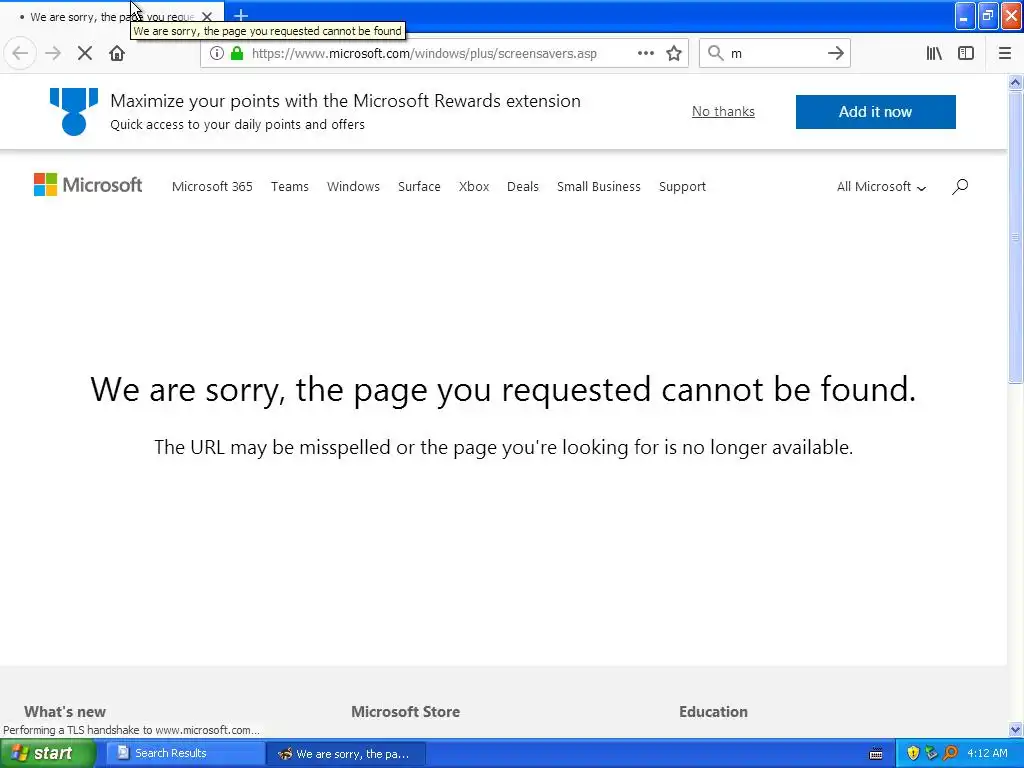The image size is (1024, 768).
Task: Restore down the Firefox window
Action: tap(988, 16)
